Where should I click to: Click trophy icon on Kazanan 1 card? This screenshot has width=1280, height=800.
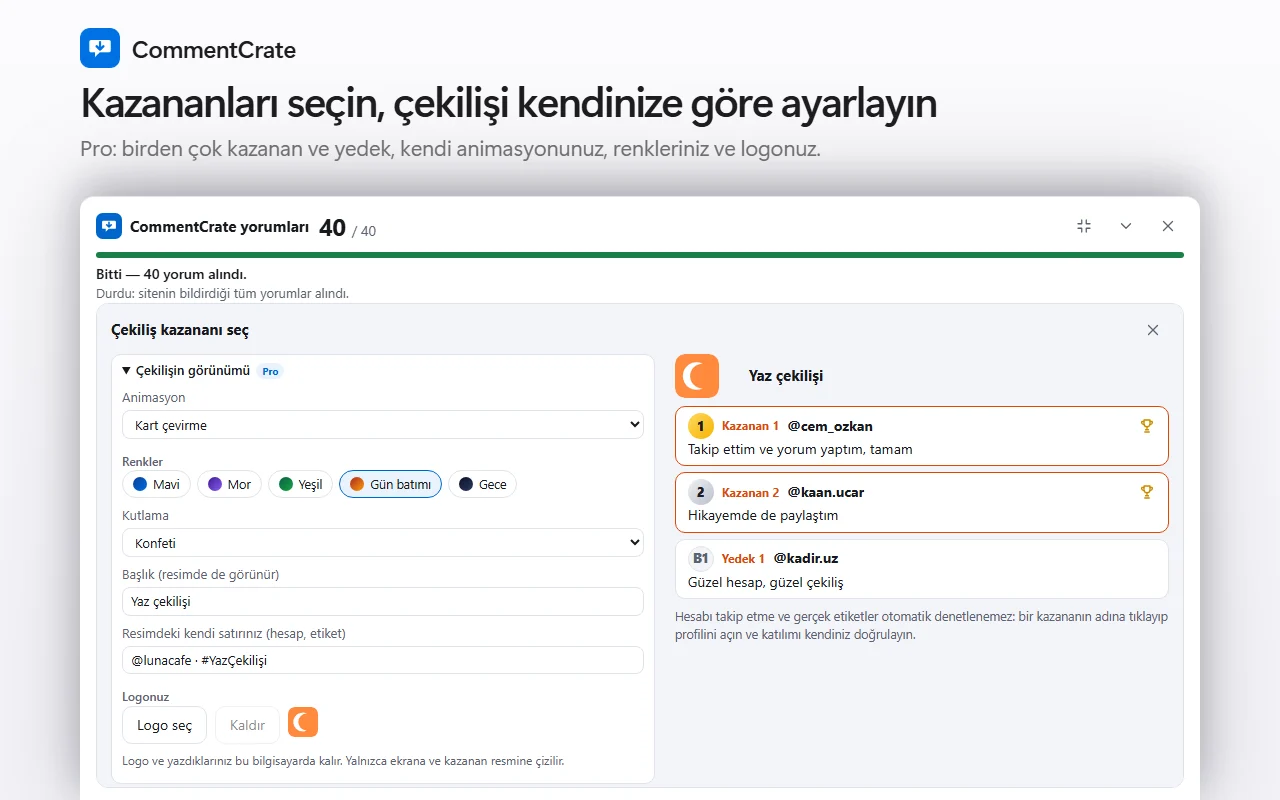tap(1147, 426)
